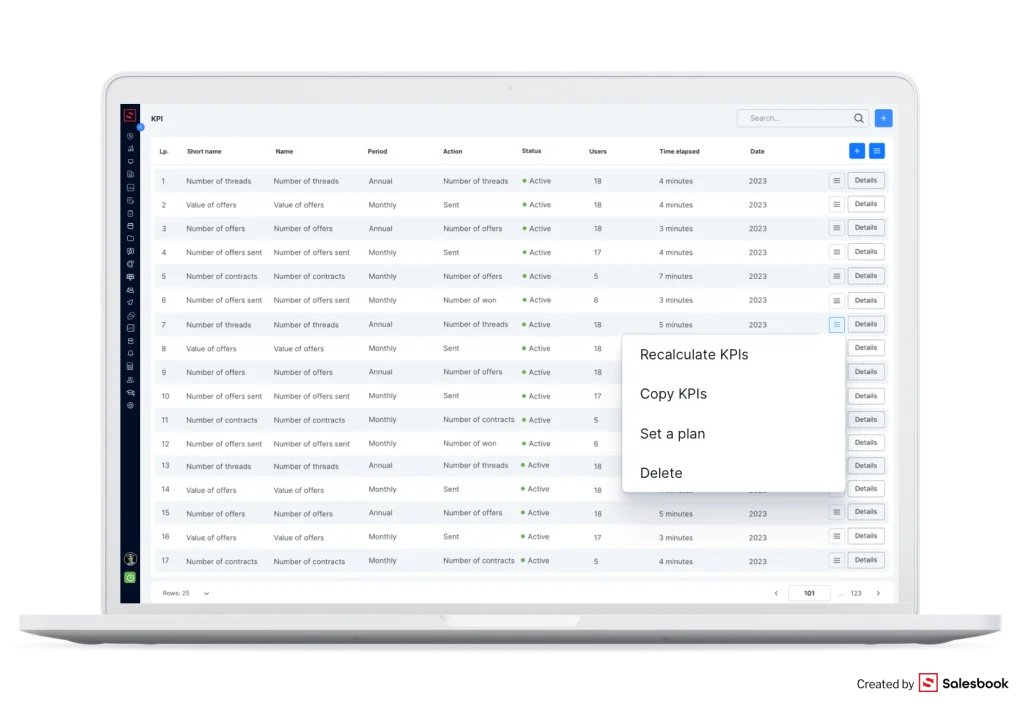Open the row 6 hamburger menu

(x=837, y=300)
